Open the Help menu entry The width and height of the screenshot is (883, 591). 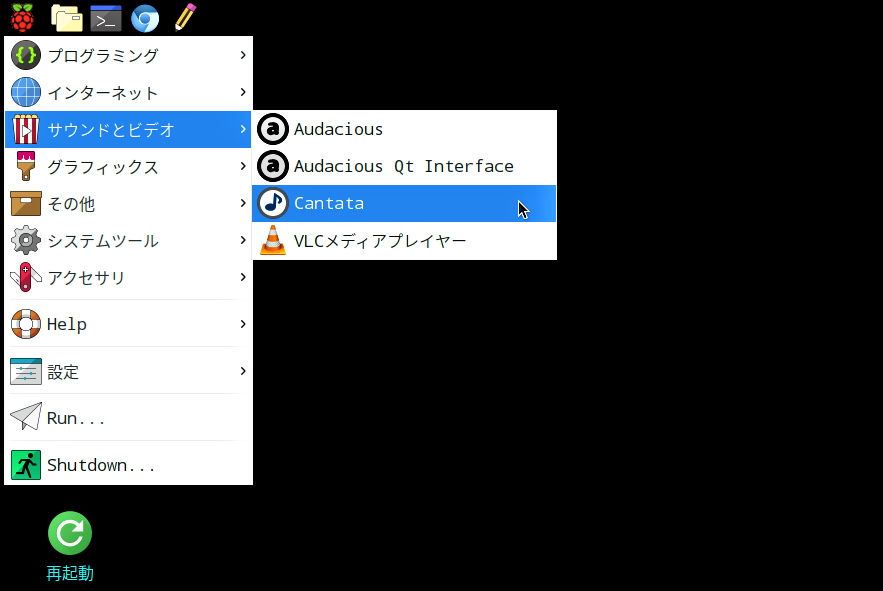tap(128, 324)
